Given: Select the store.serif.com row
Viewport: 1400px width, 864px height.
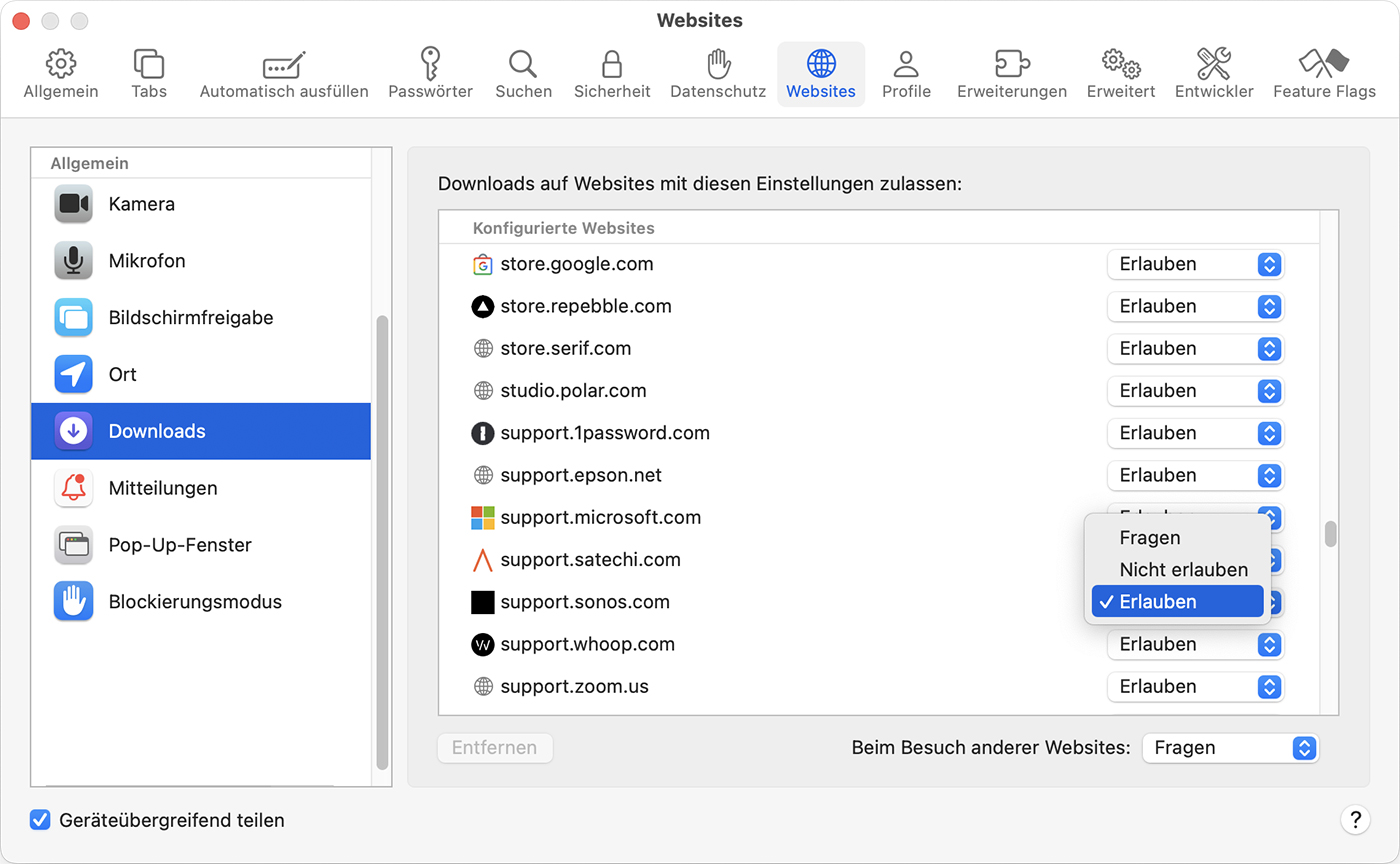Looking at the screenshot, I should coord(880,349).
